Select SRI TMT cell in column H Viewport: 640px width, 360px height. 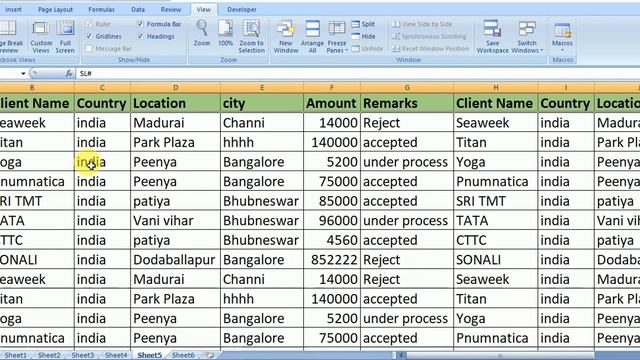496,201
